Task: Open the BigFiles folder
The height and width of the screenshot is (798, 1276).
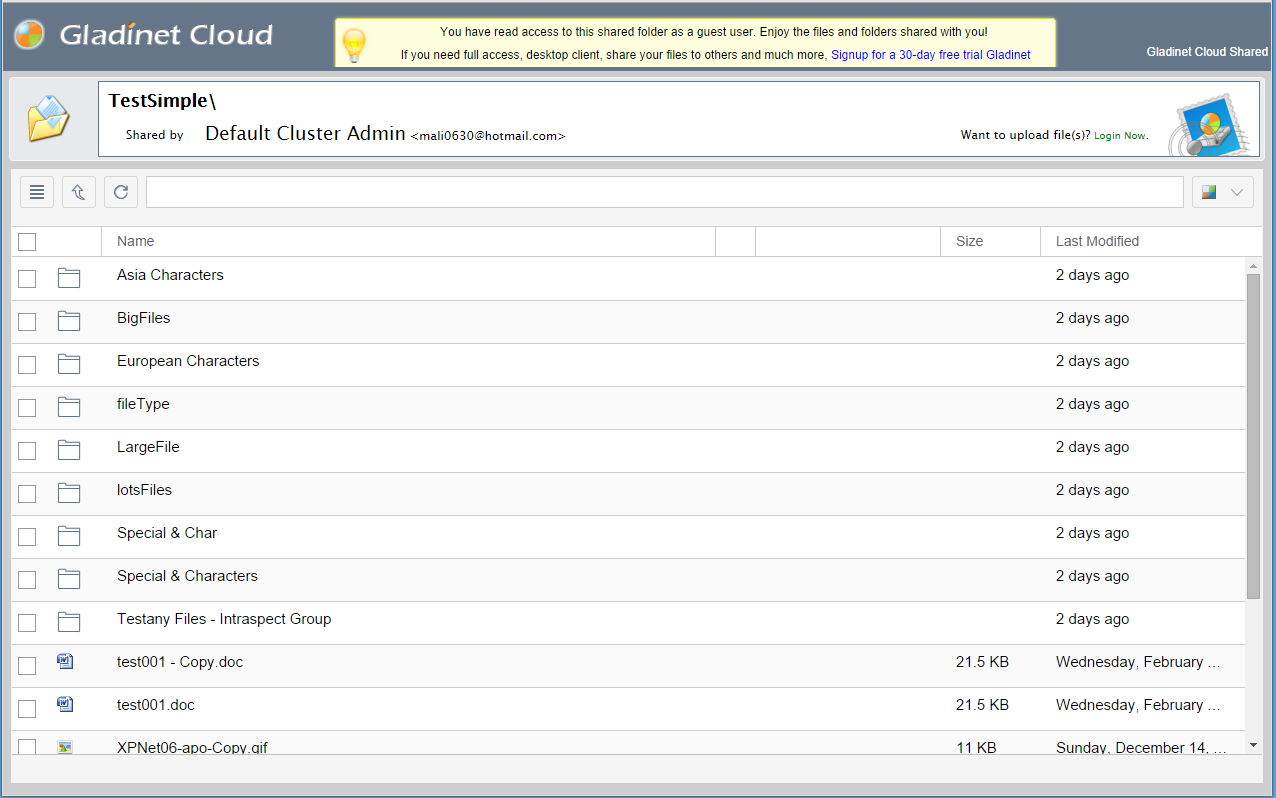Action: (144, 318)
